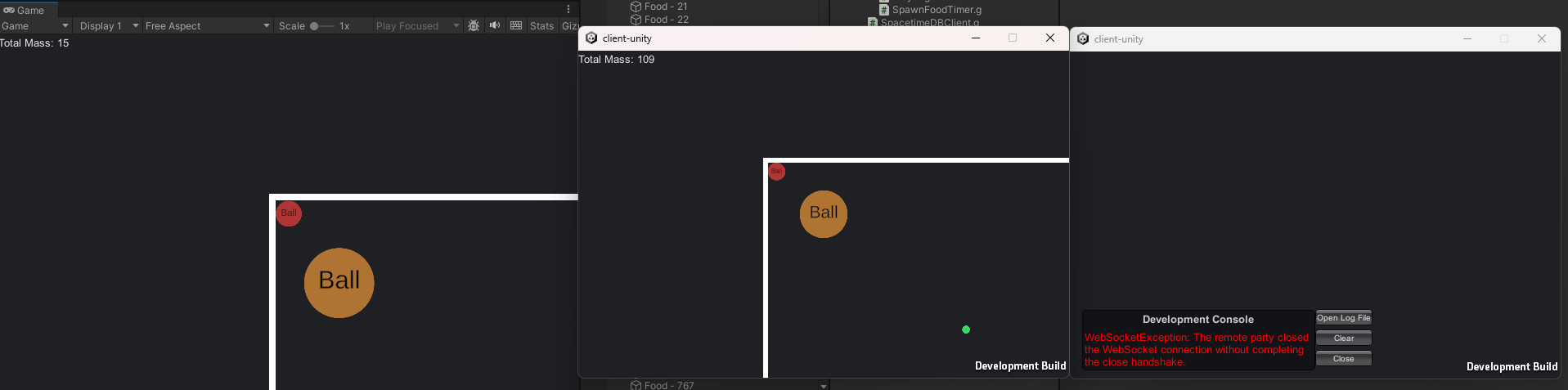
Task: Mute audio with the speaker icon
Action: pyautogui.click(x=495, y=26)
